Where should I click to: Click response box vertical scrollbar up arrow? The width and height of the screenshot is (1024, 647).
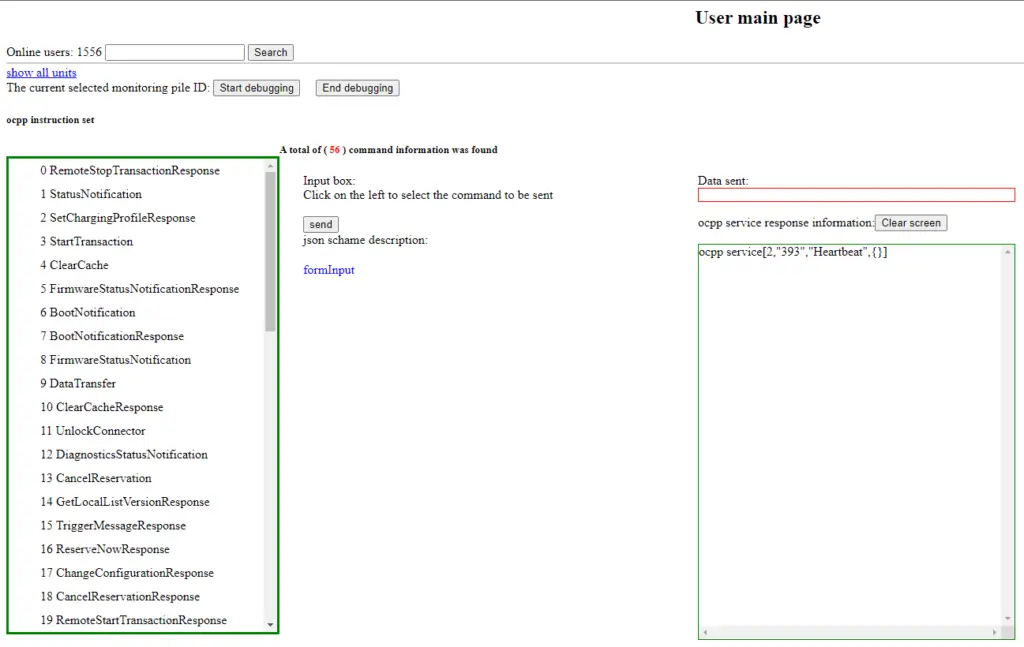pyautogui.click(x=1008, y=252)
